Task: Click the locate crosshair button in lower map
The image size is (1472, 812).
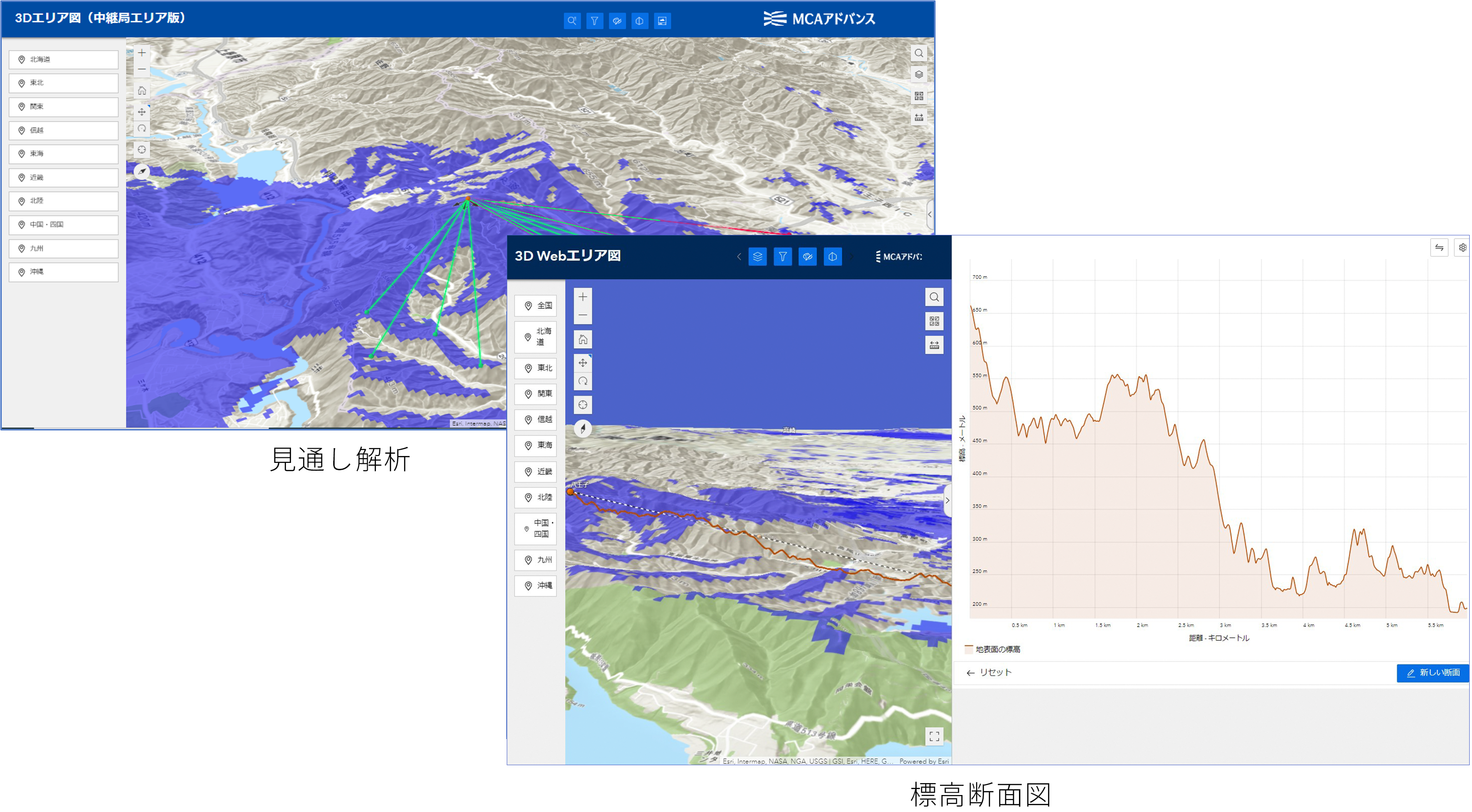Action: tap(582, 405)
